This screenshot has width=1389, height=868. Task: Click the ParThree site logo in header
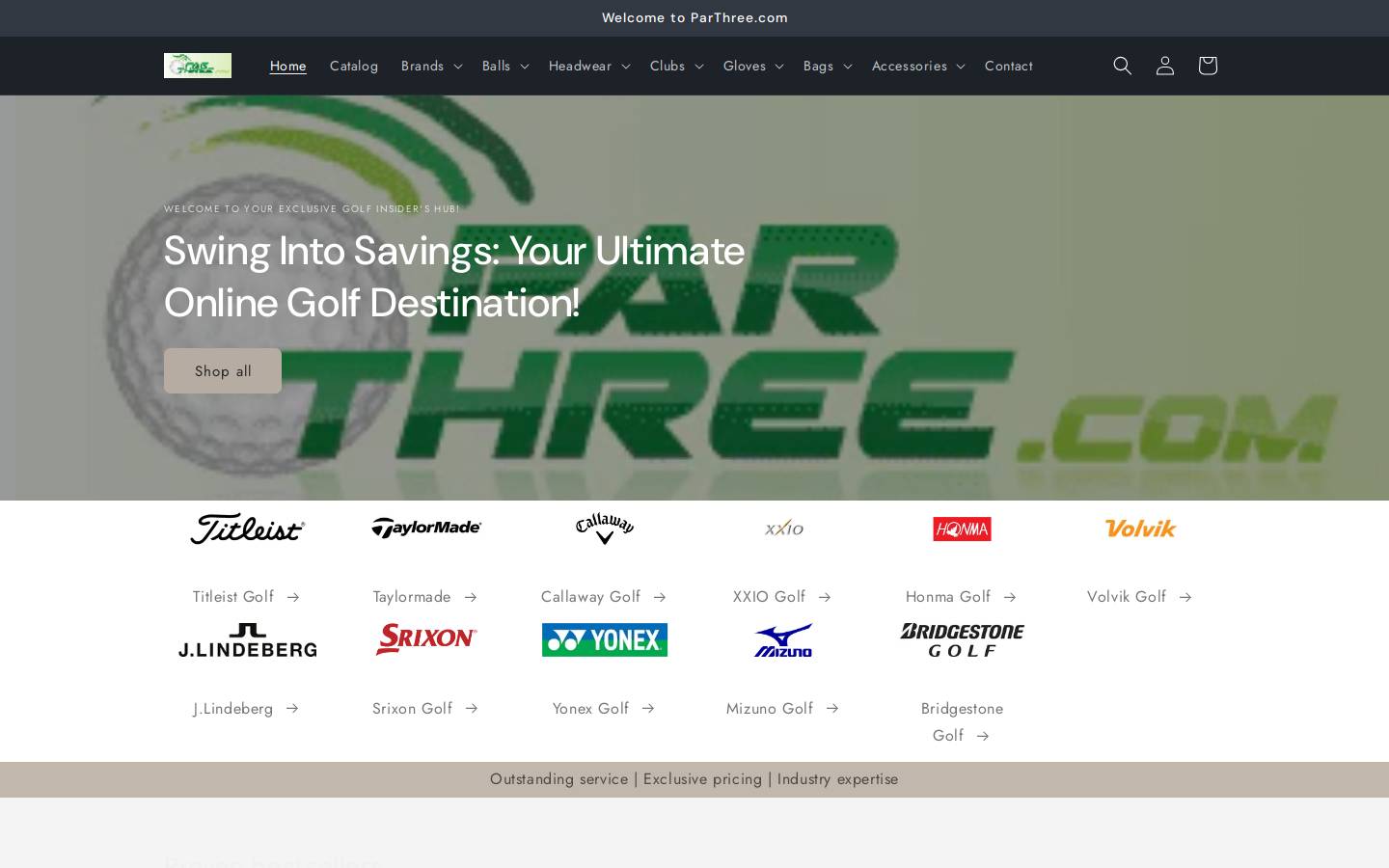coord(198,66)
